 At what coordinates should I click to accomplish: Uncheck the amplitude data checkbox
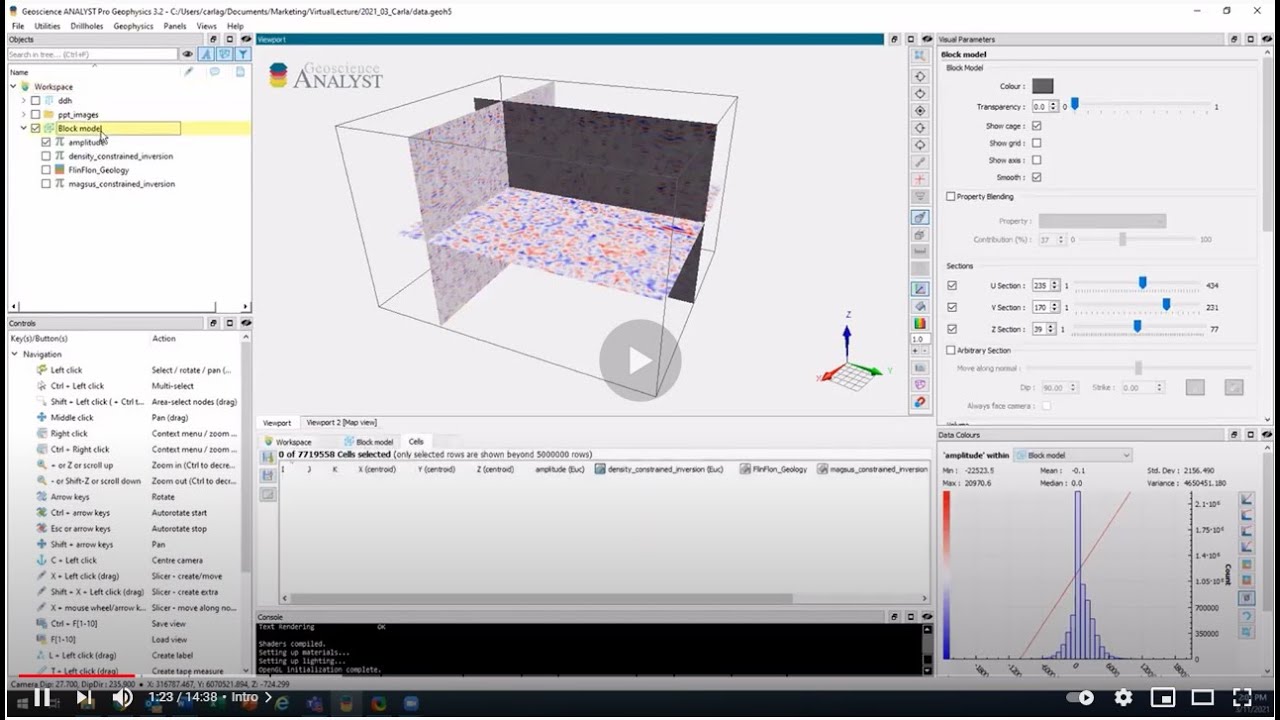tap(46, 142)
